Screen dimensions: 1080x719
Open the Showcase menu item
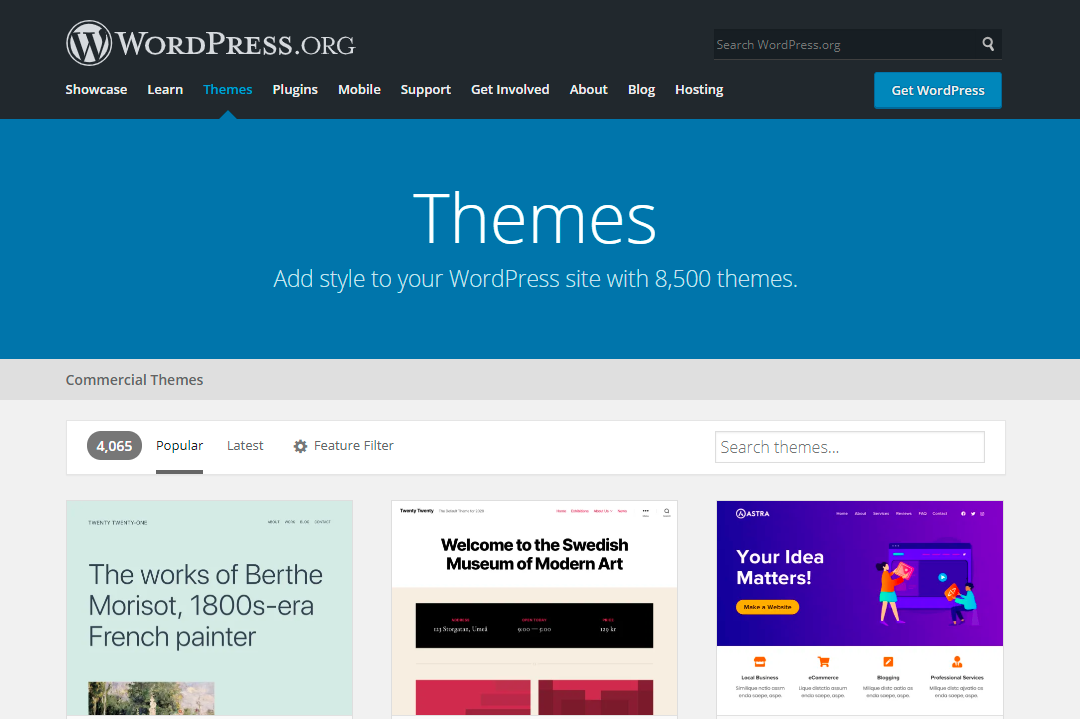pos(96,89)
